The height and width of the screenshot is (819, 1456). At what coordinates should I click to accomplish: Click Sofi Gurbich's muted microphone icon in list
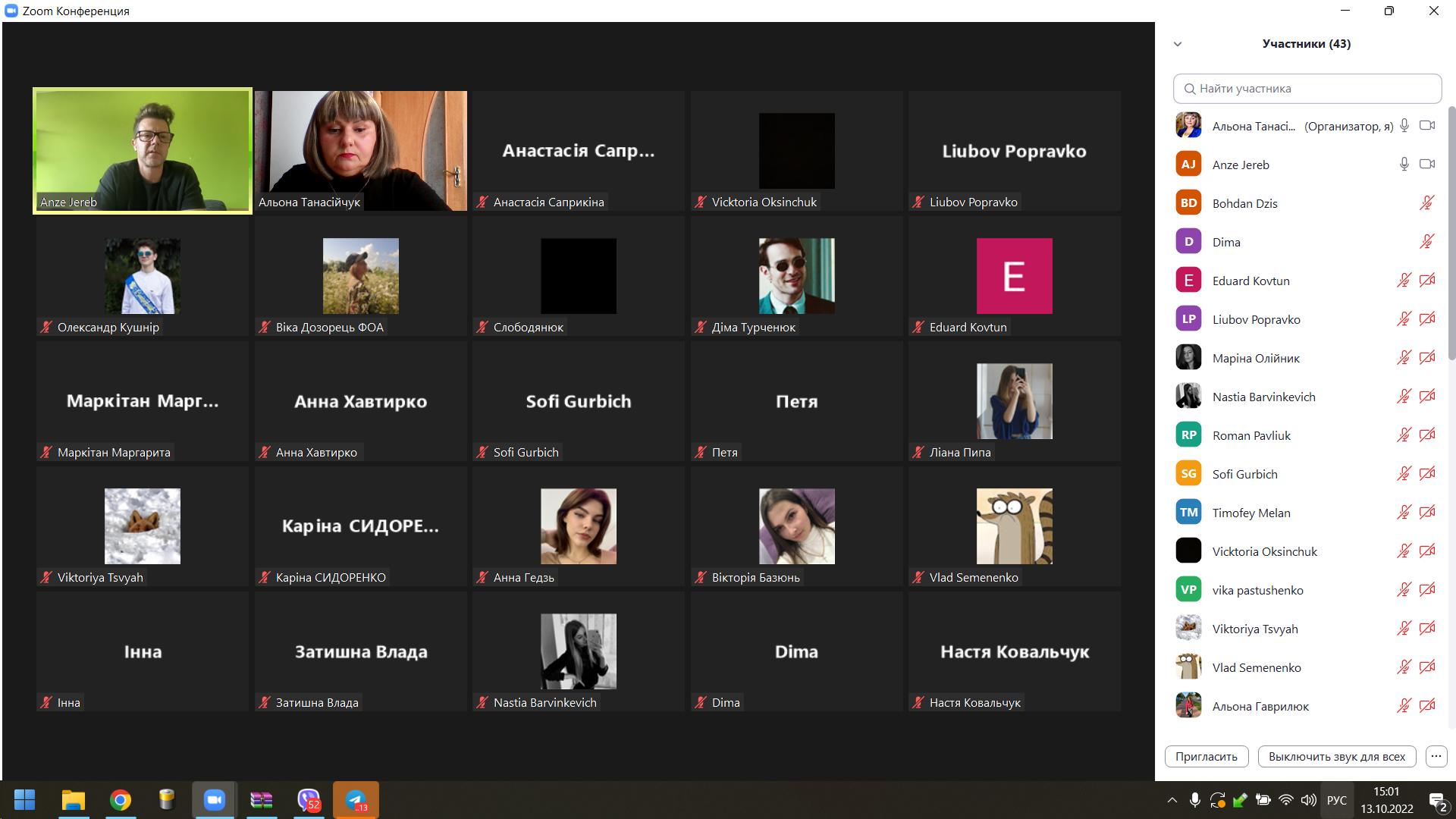pyautogui.click(x=1404, y=474)
